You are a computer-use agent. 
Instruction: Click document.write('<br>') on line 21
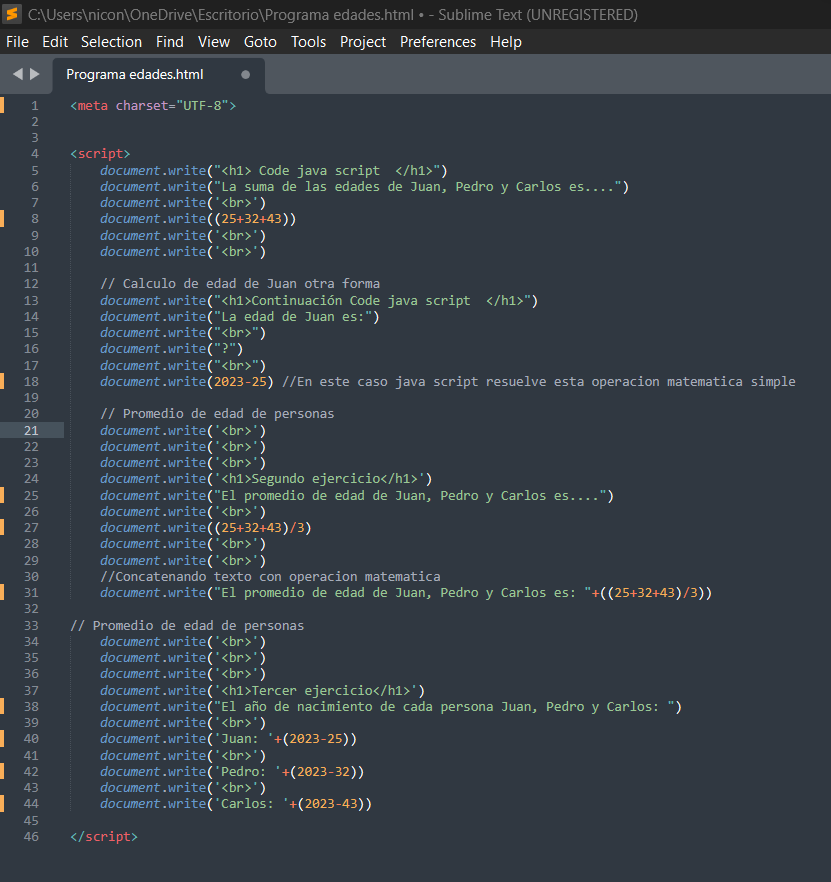tap(183, 431)
